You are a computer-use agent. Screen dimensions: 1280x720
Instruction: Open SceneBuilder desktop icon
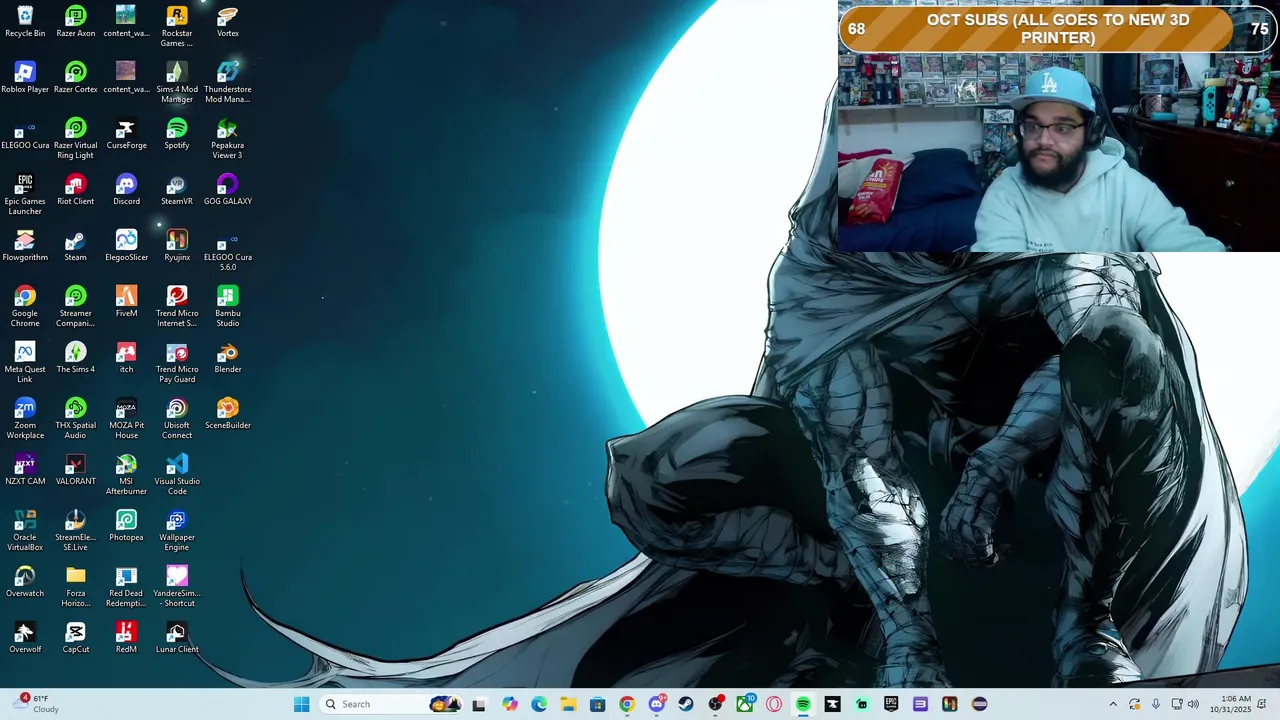tap(228, 414)
